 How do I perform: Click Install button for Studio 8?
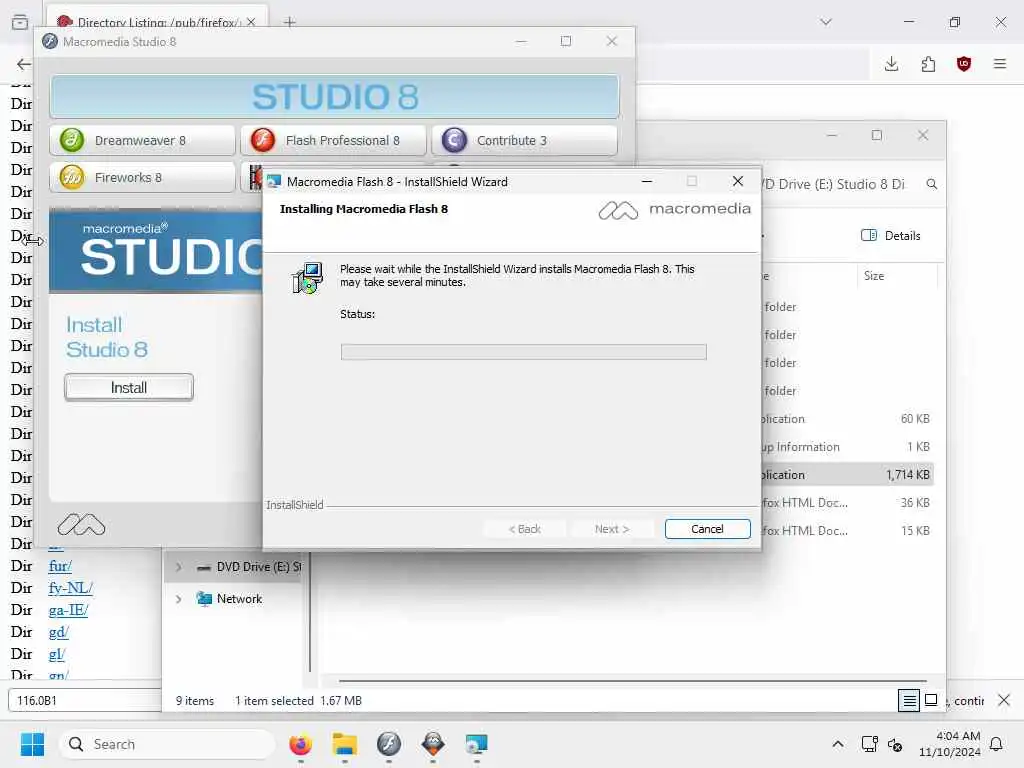coord(129,387)
